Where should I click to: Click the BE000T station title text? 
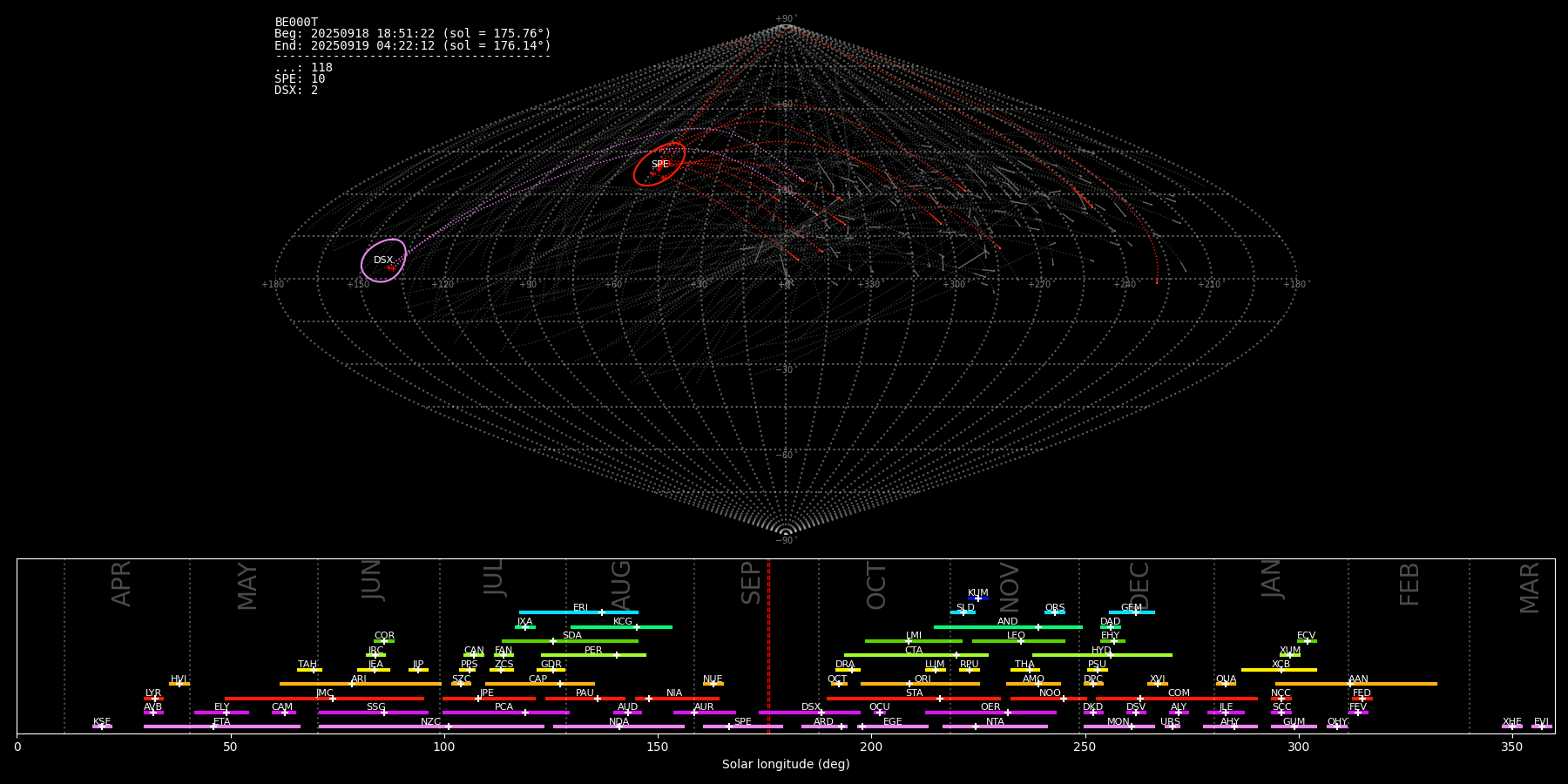pyautogui.click(x=296, y=23)
